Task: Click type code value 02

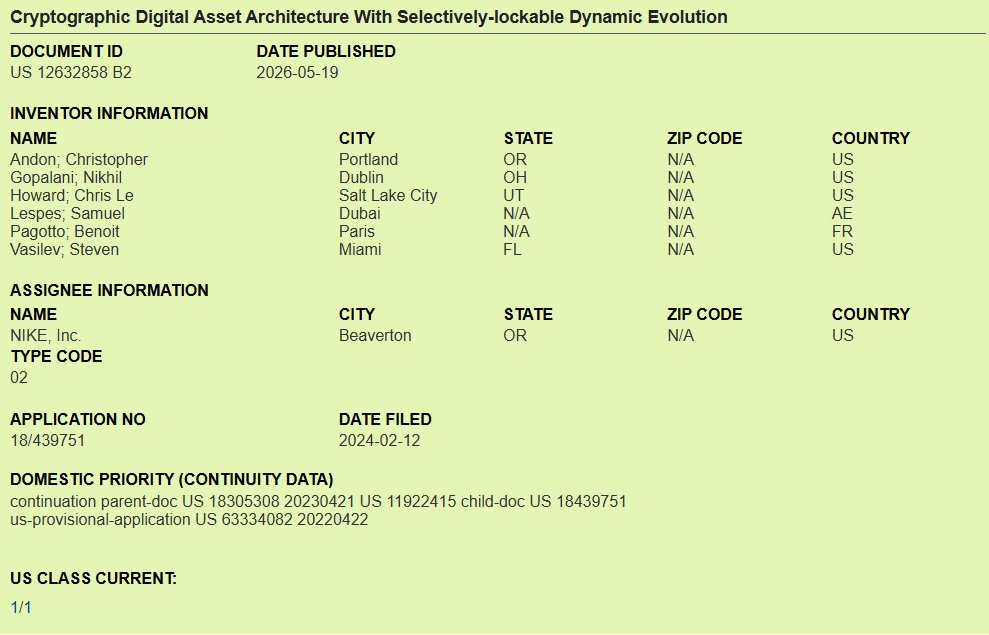Action: coord(19,378)
